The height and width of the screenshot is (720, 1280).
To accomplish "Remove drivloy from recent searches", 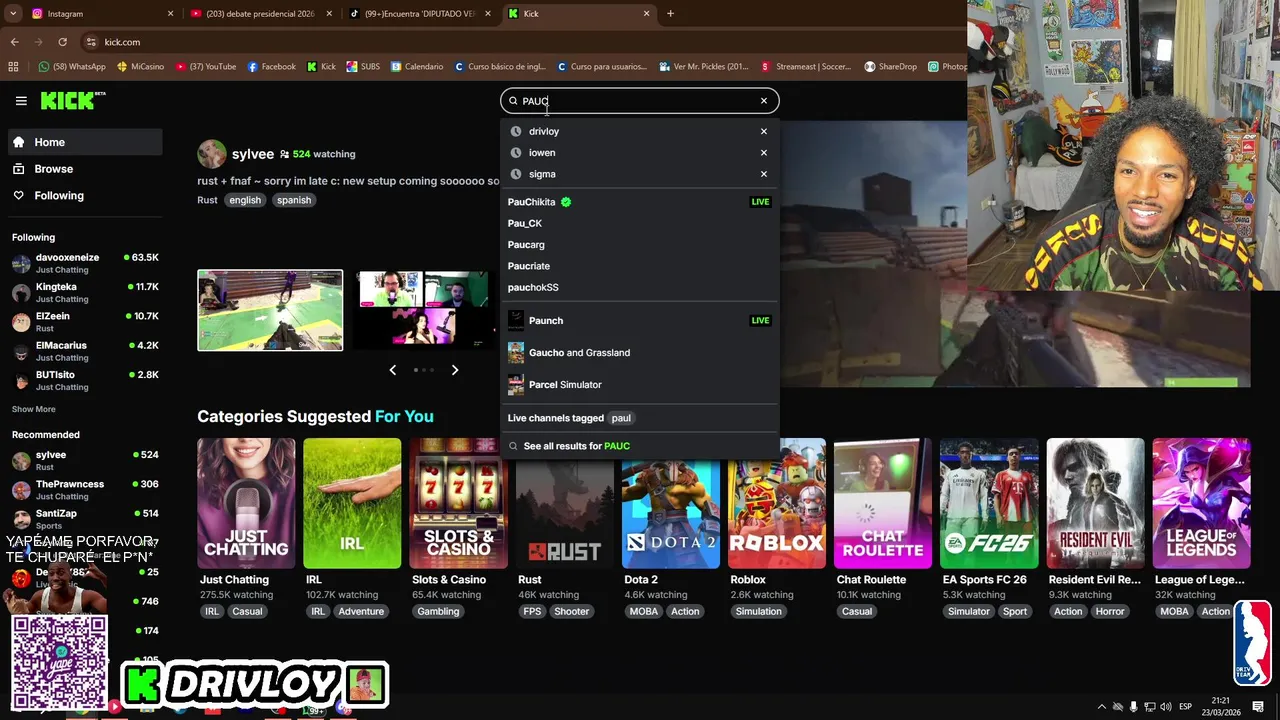I will (764, 131).
